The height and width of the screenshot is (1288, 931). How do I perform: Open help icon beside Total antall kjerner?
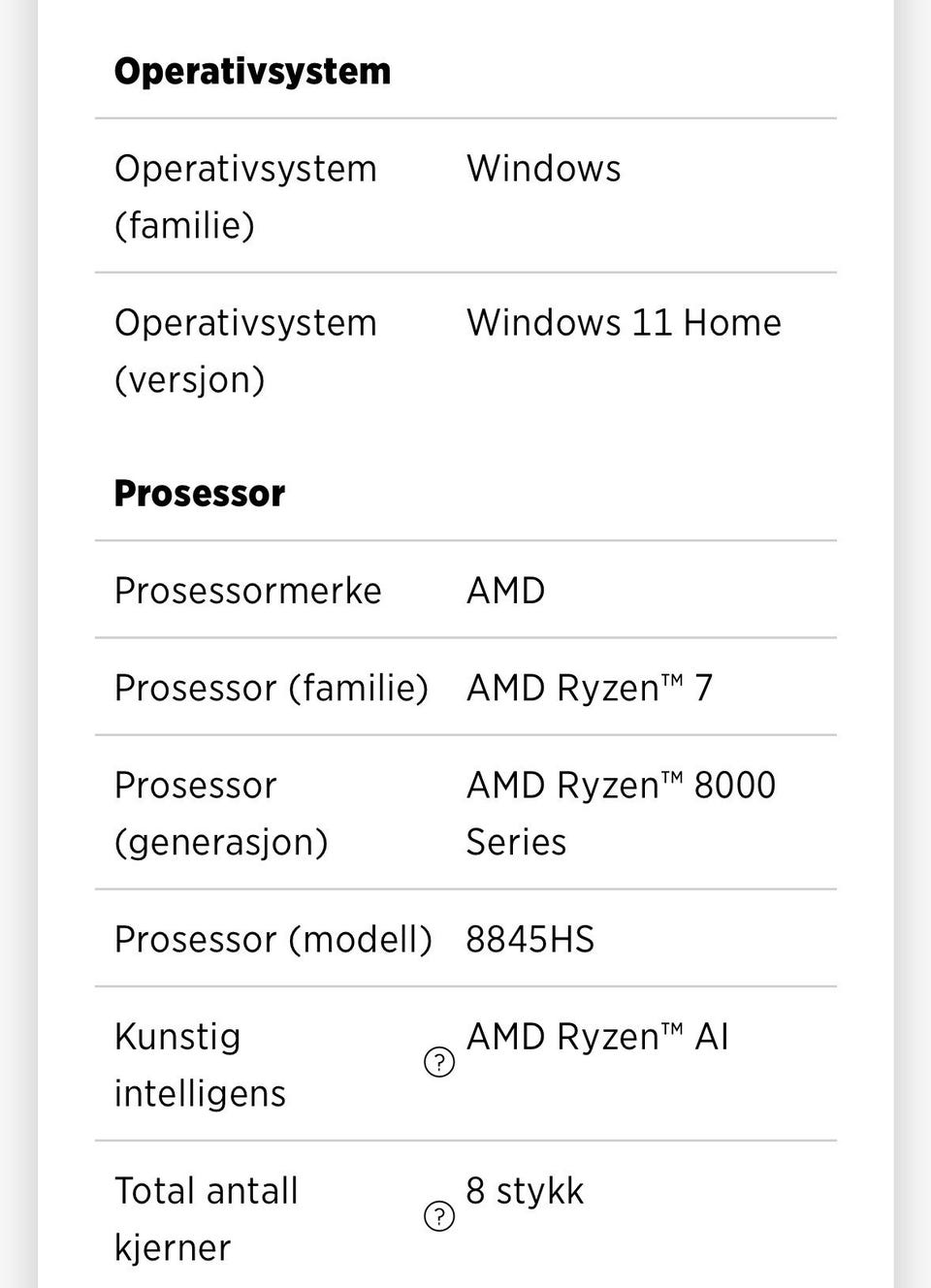click(439, 1216)
